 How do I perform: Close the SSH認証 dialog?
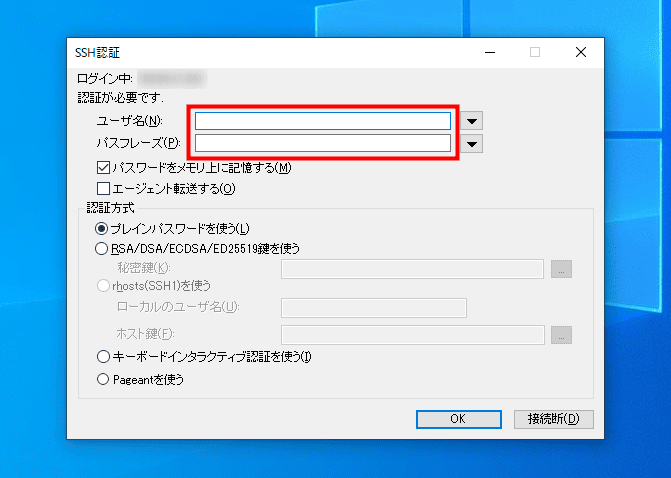581,52
